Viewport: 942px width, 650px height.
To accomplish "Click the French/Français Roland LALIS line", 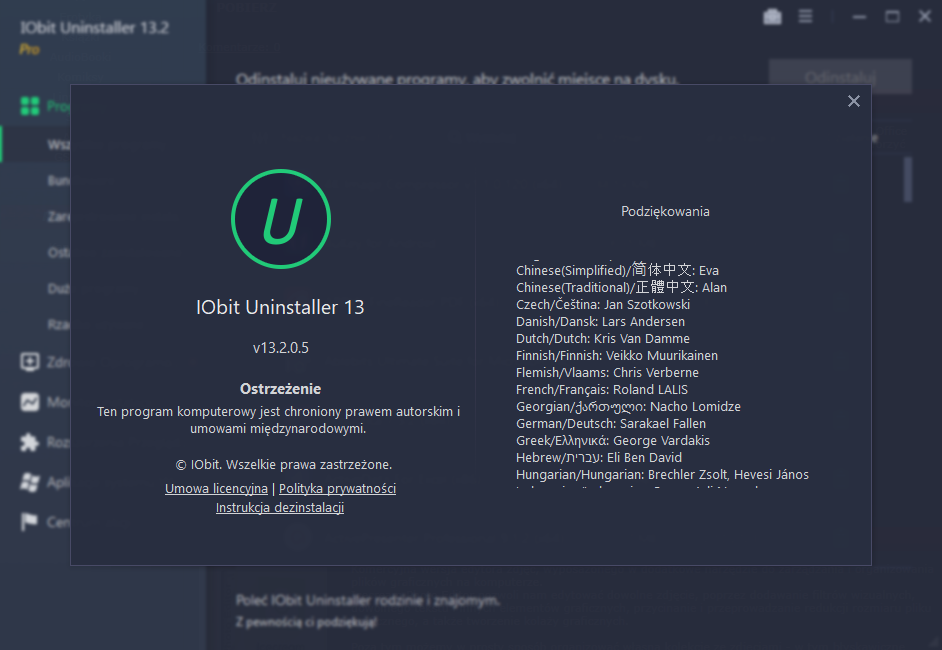I will point(602,389).
